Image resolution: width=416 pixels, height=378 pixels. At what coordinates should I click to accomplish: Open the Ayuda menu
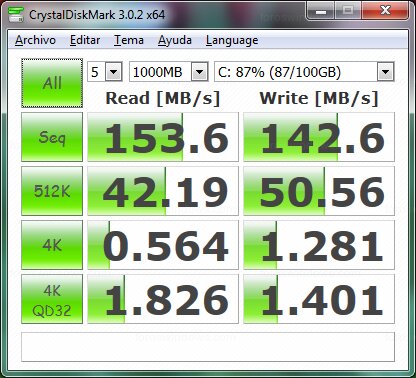(x=175, y=40)
